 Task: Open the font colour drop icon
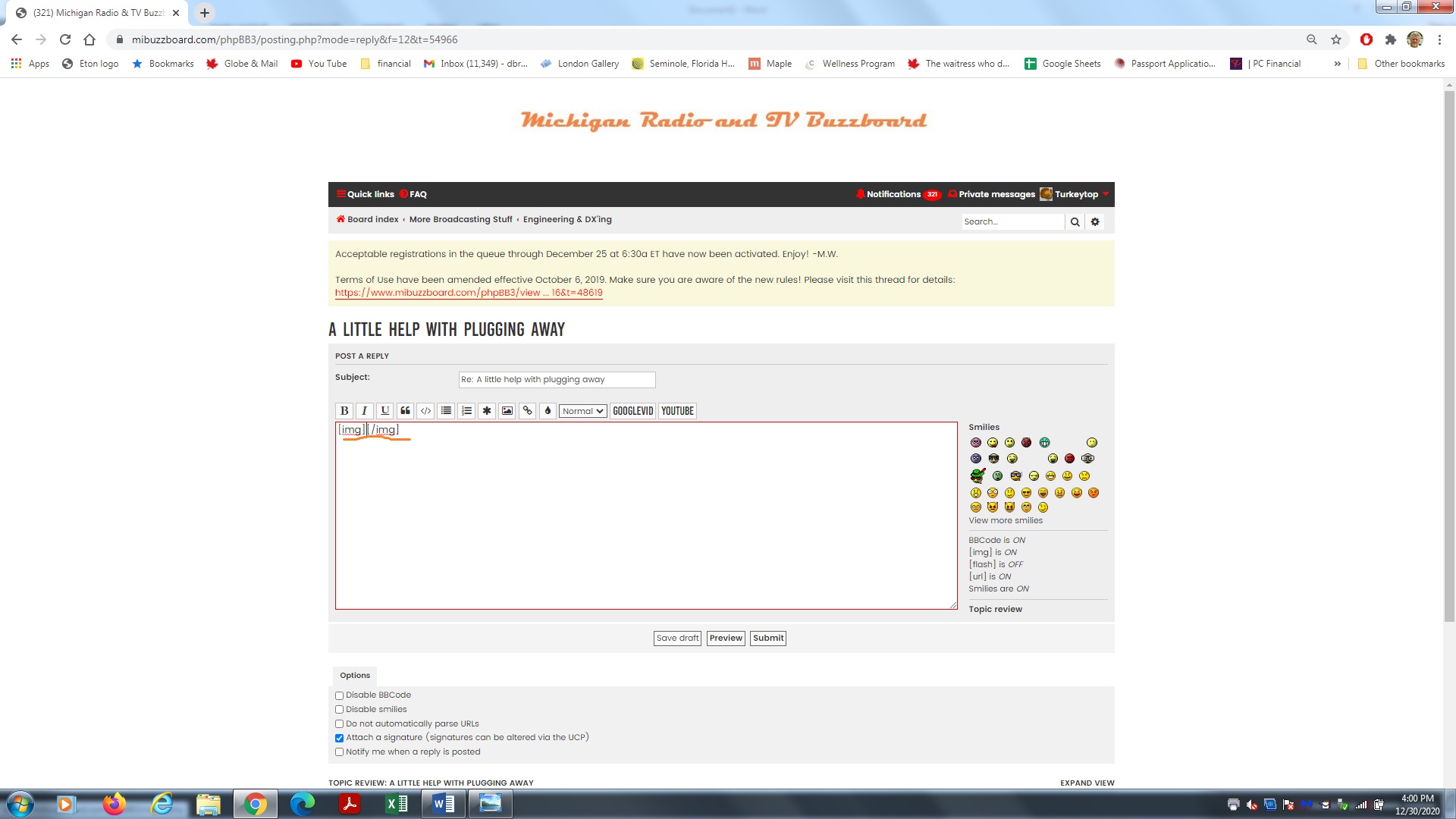point(548,411)
